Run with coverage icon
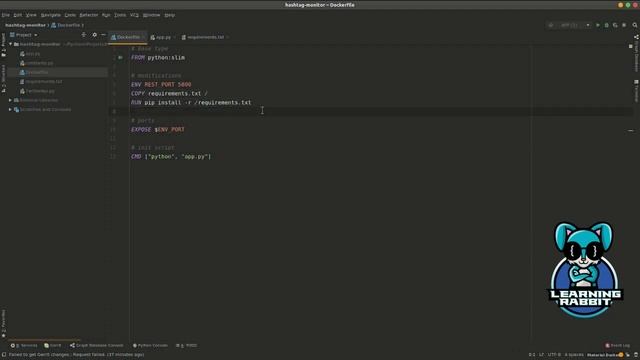This screenshot has height=360, width=640. [x=615, y=25]
